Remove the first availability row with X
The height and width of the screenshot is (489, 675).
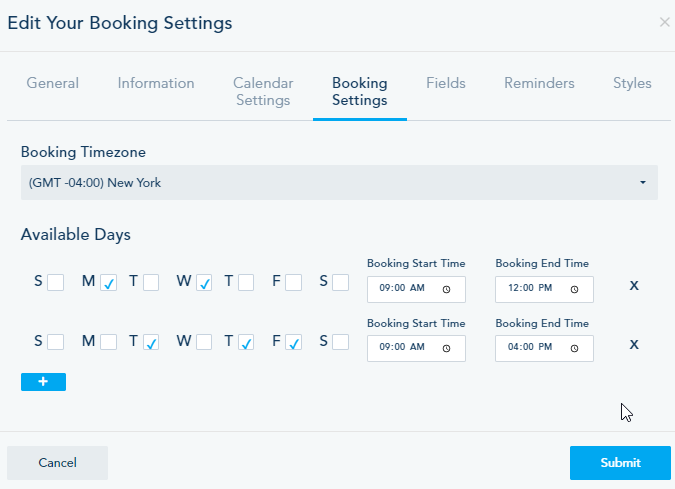(634, 286)
